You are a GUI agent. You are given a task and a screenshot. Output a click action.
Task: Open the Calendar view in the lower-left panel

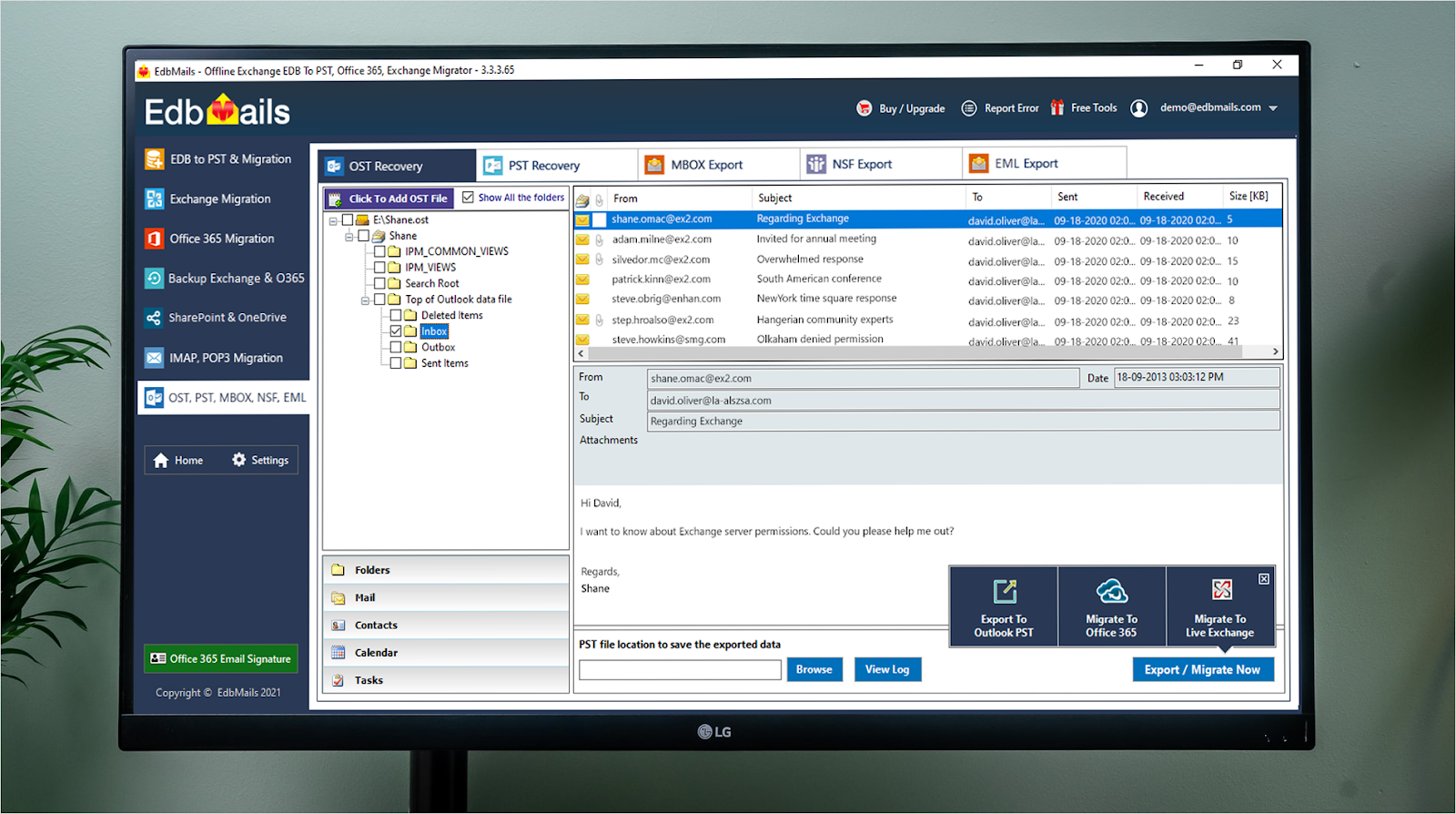pos(446,653)
